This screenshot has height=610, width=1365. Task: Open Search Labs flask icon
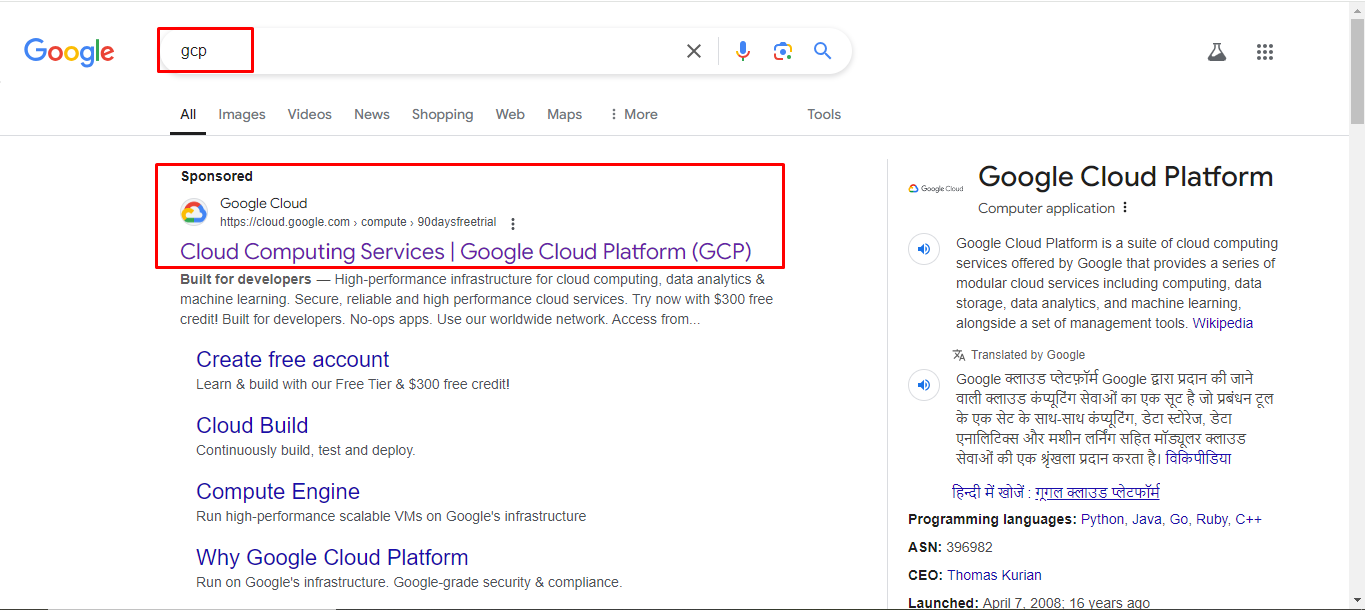[x=1216, y=52]
